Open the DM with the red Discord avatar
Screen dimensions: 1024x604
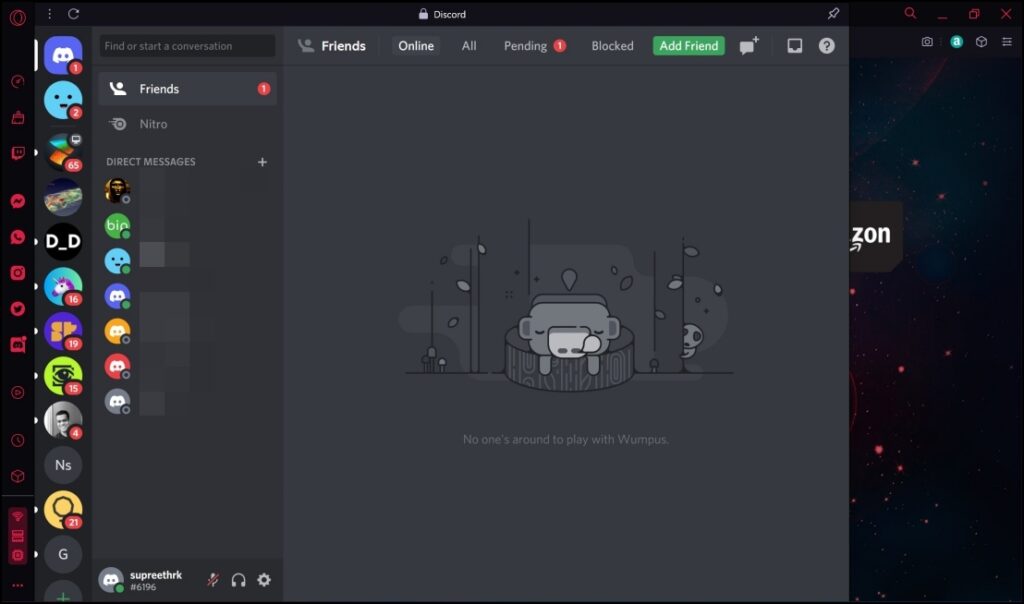point(118,366)
